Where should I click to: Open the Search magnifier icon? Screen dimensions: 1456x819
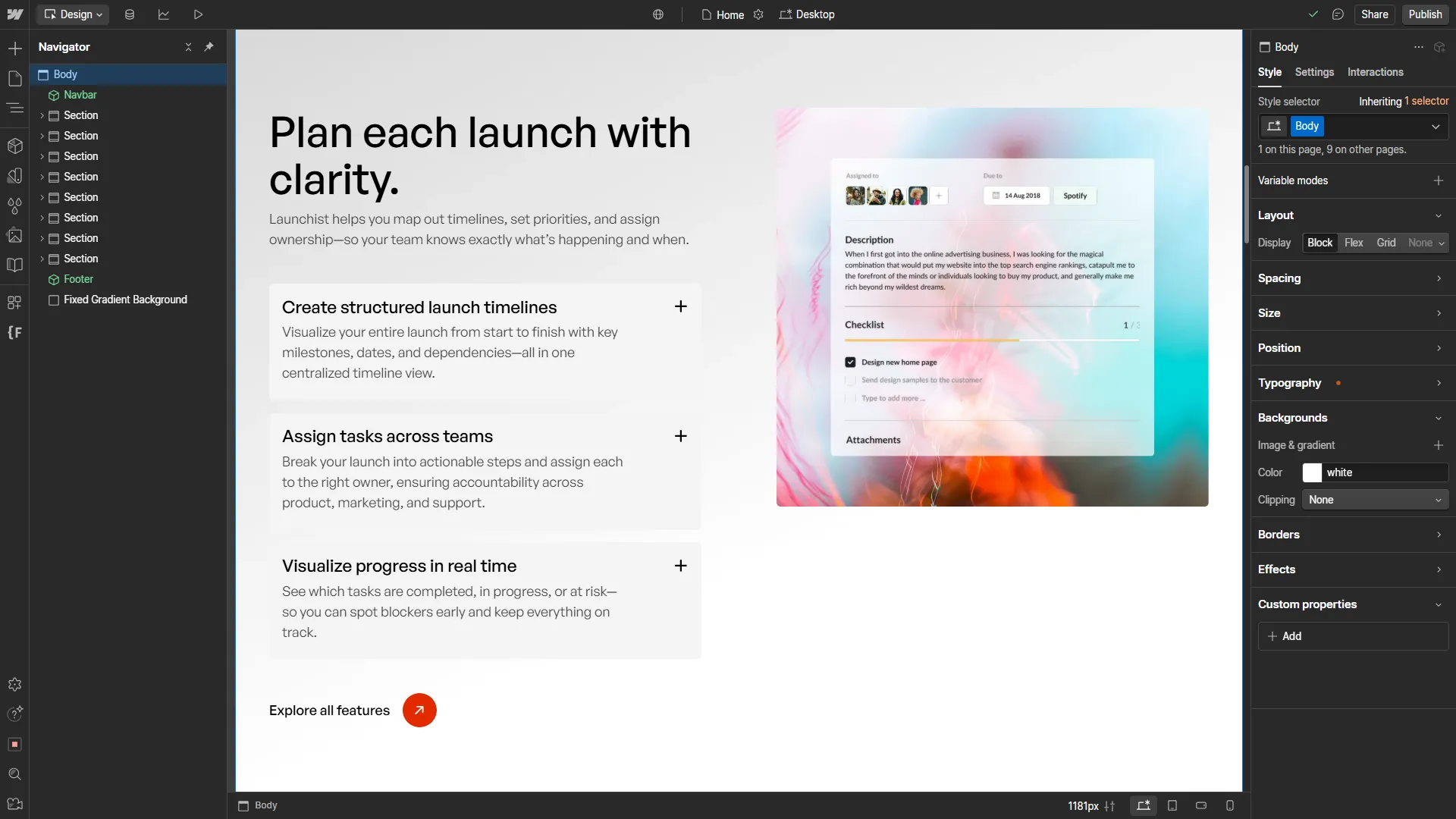(x=14, y=774)
